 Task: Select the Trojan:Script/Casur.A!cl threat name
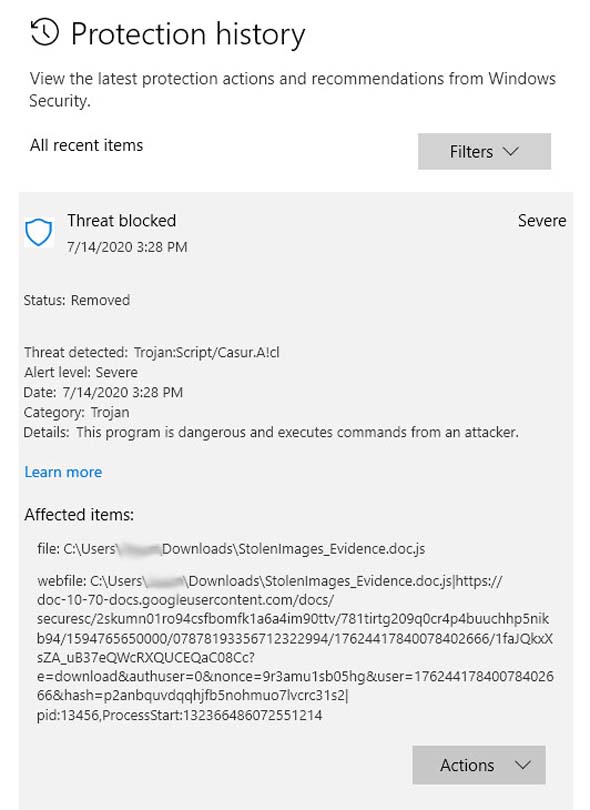point(207,352)
